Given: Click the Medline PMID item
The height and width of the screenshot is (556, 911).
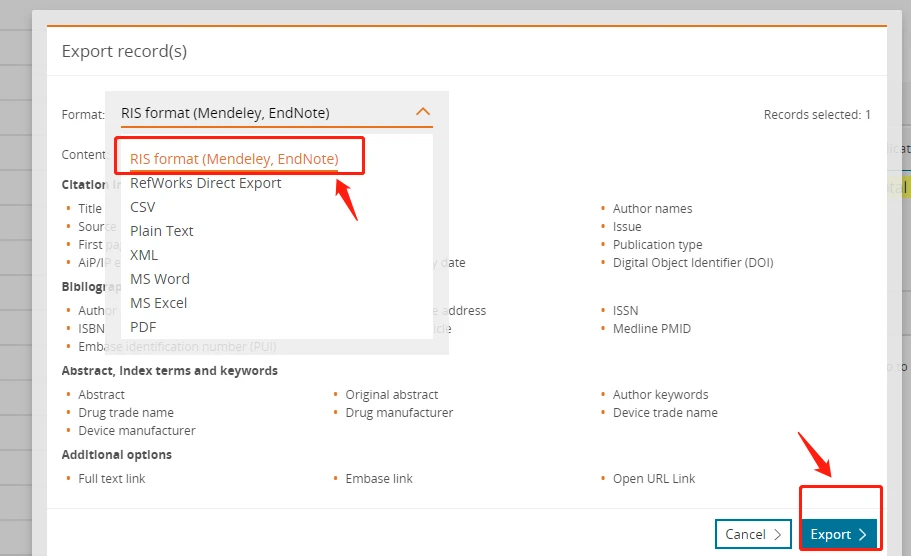Looking at the screenshot, I should click(x=651, y=329).
